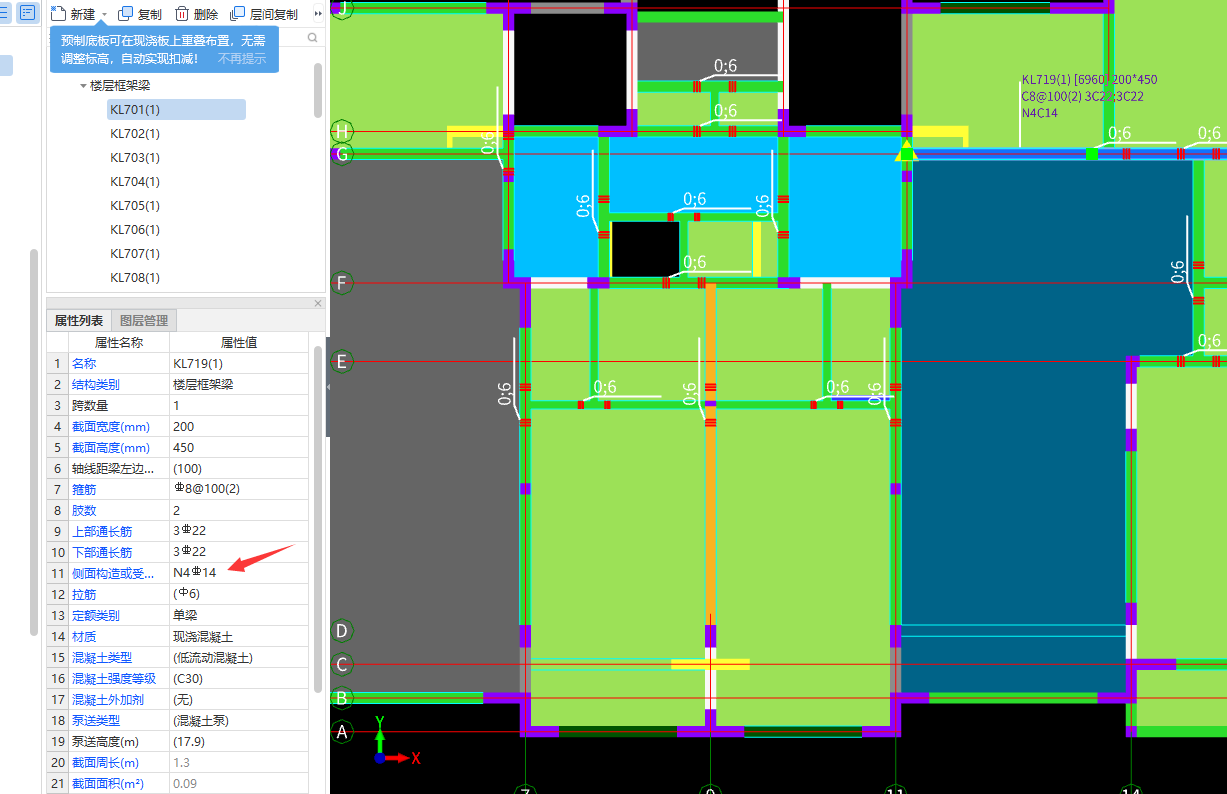Screen dimensions: 1227x794
Task: Click the 新建 new component icon
Action: tap(58, 14)
